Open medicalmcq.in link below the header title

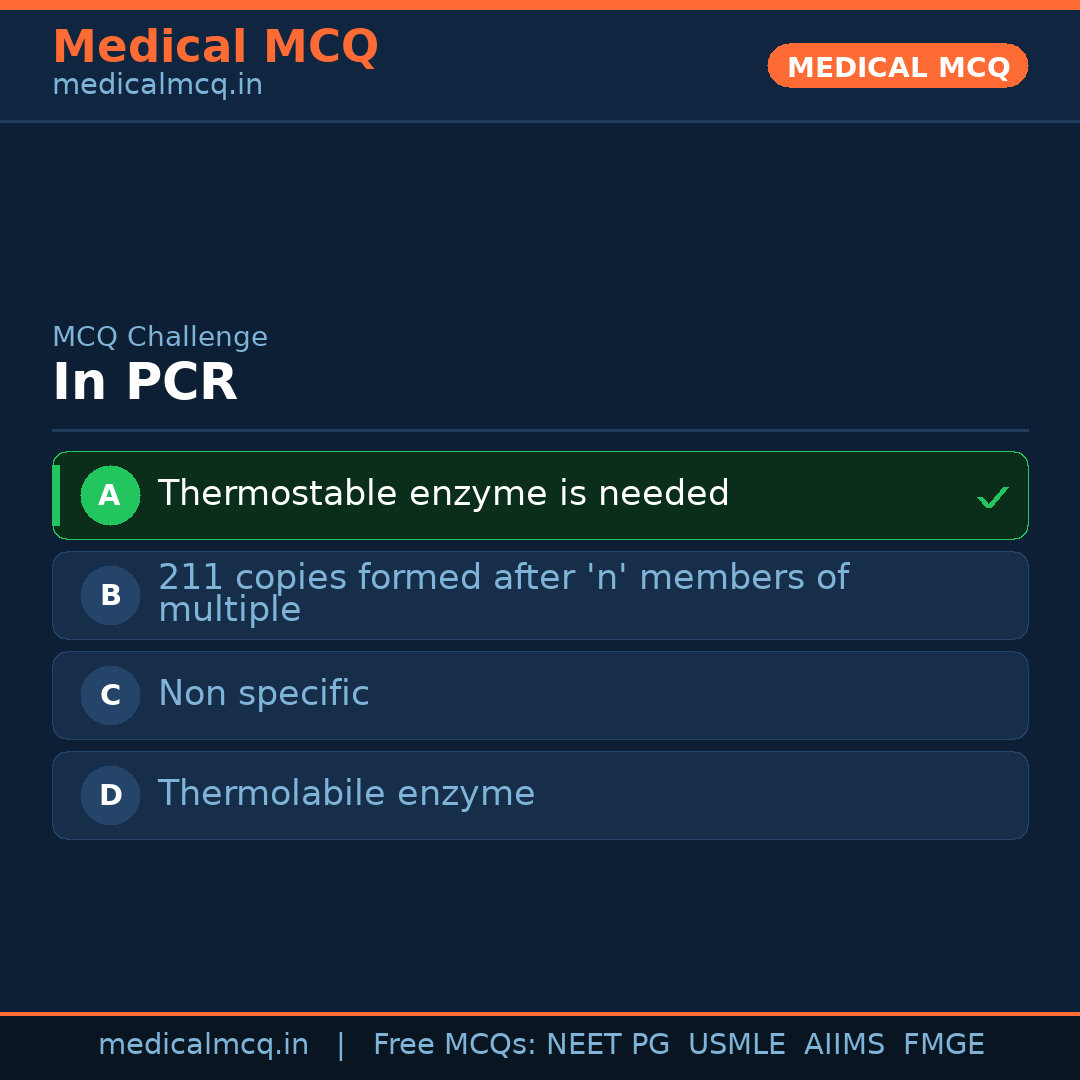click(157, 85)
